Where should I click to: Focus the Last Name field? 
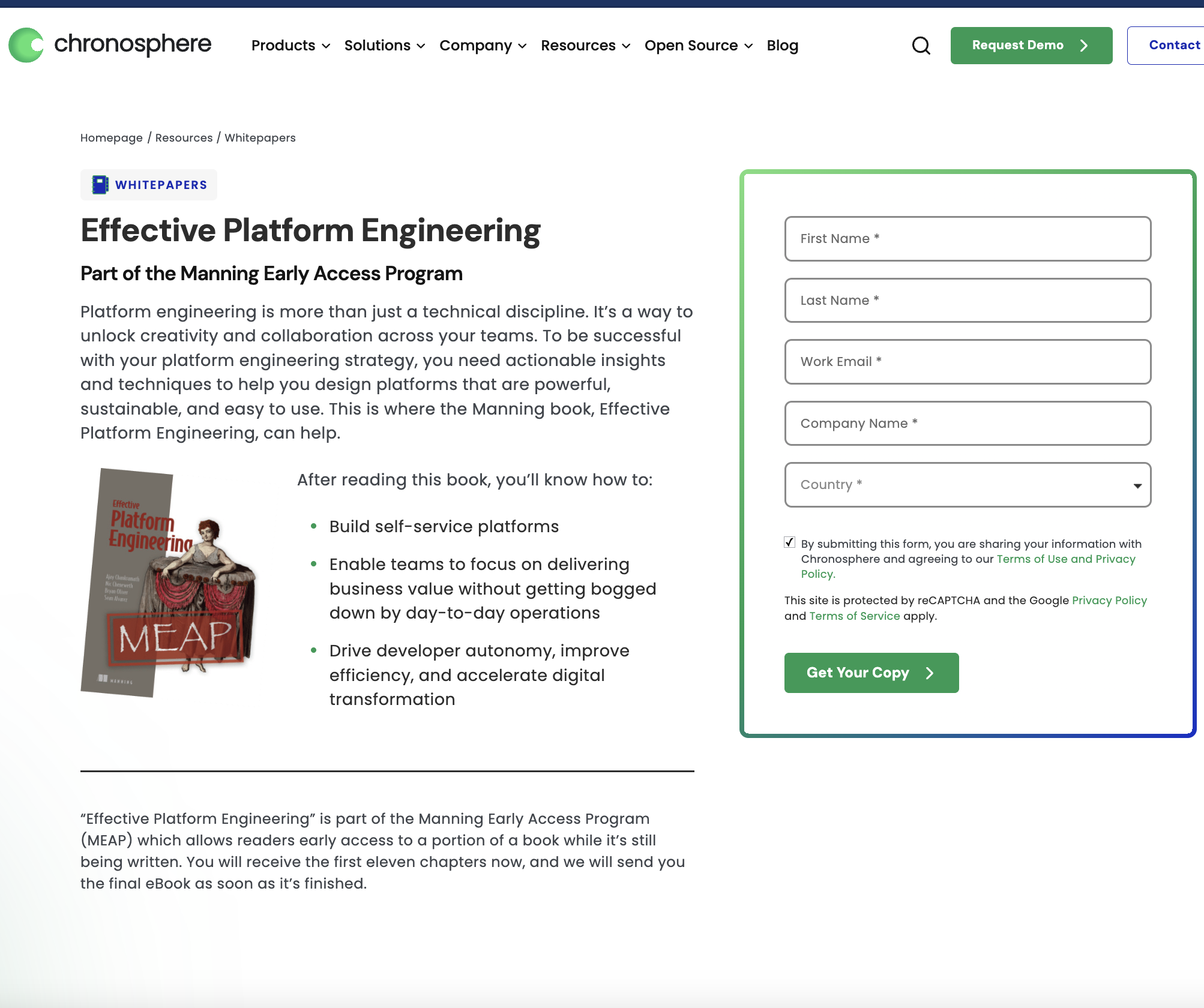click(x=968, y=301)
